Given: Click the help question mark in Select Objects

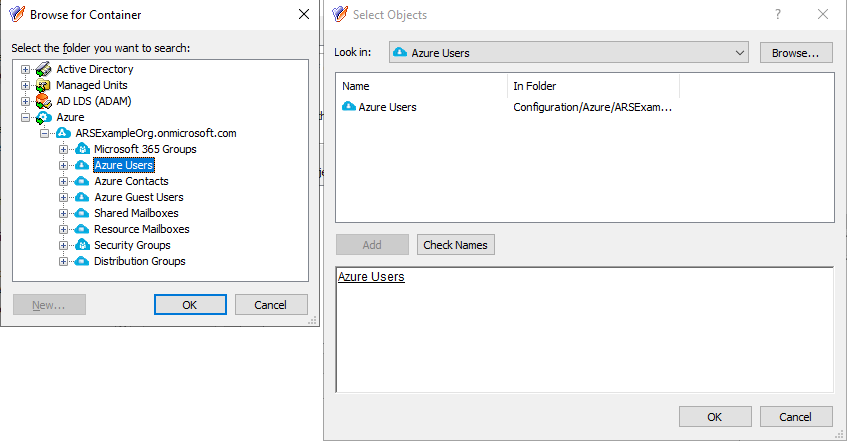Looking at the screenshot, I should pyautogui.click(x=778, y=15).
